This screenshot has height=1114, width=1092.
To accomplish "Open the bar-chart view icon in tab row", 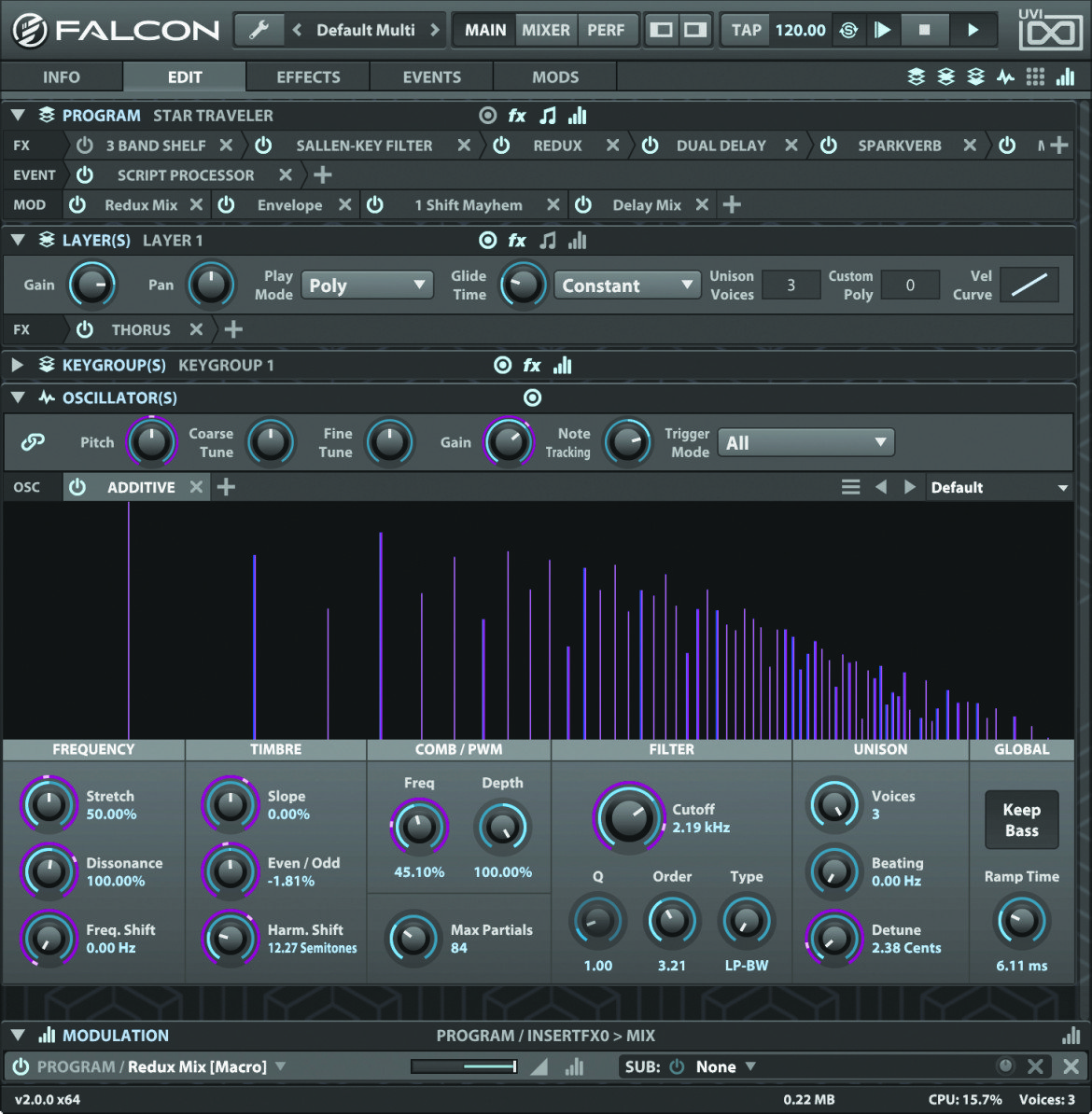I will click(1065, 77).
